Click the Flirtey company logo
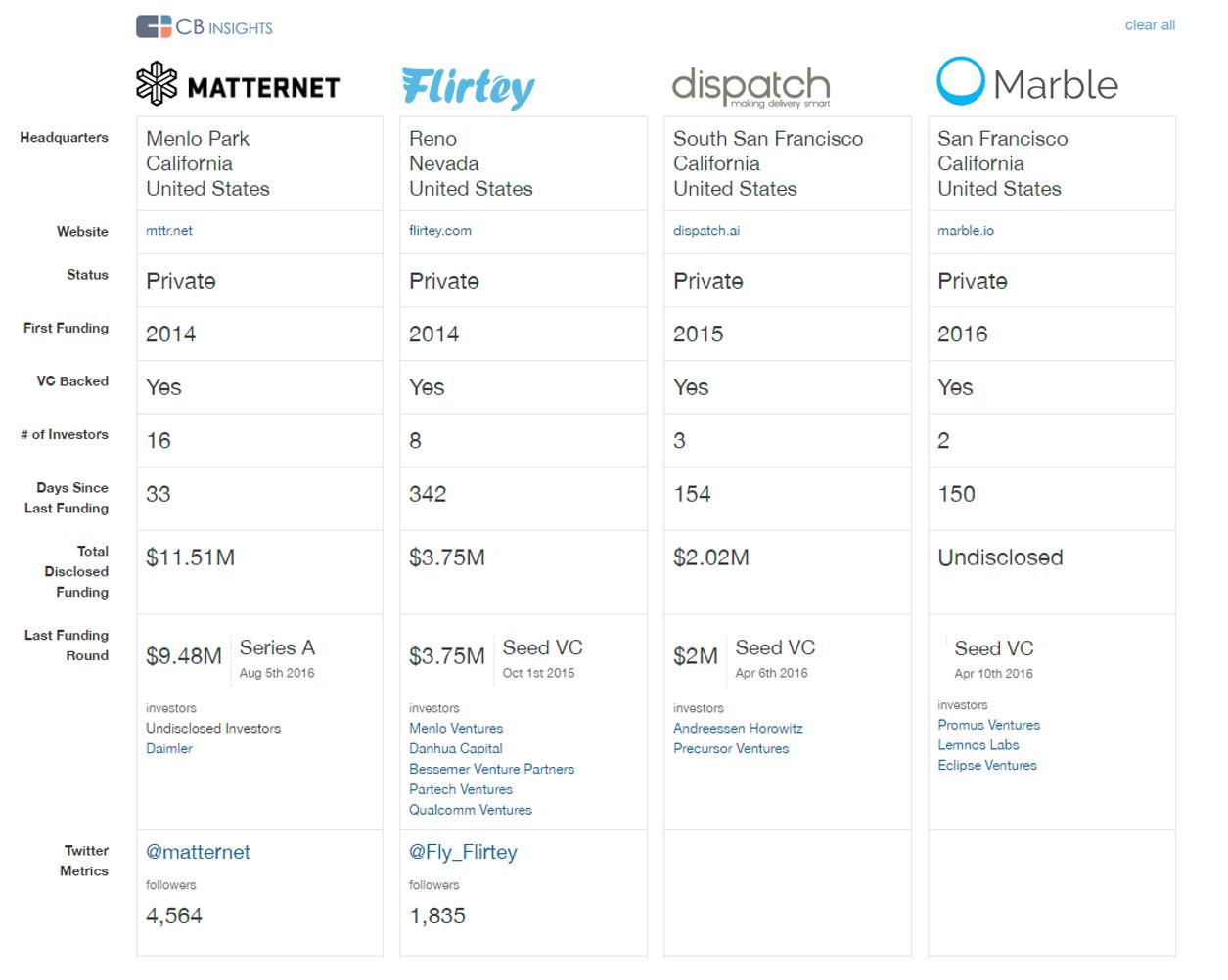This screenshot has width=1228, height=980. pyautogui.click(x=468, y=88)
